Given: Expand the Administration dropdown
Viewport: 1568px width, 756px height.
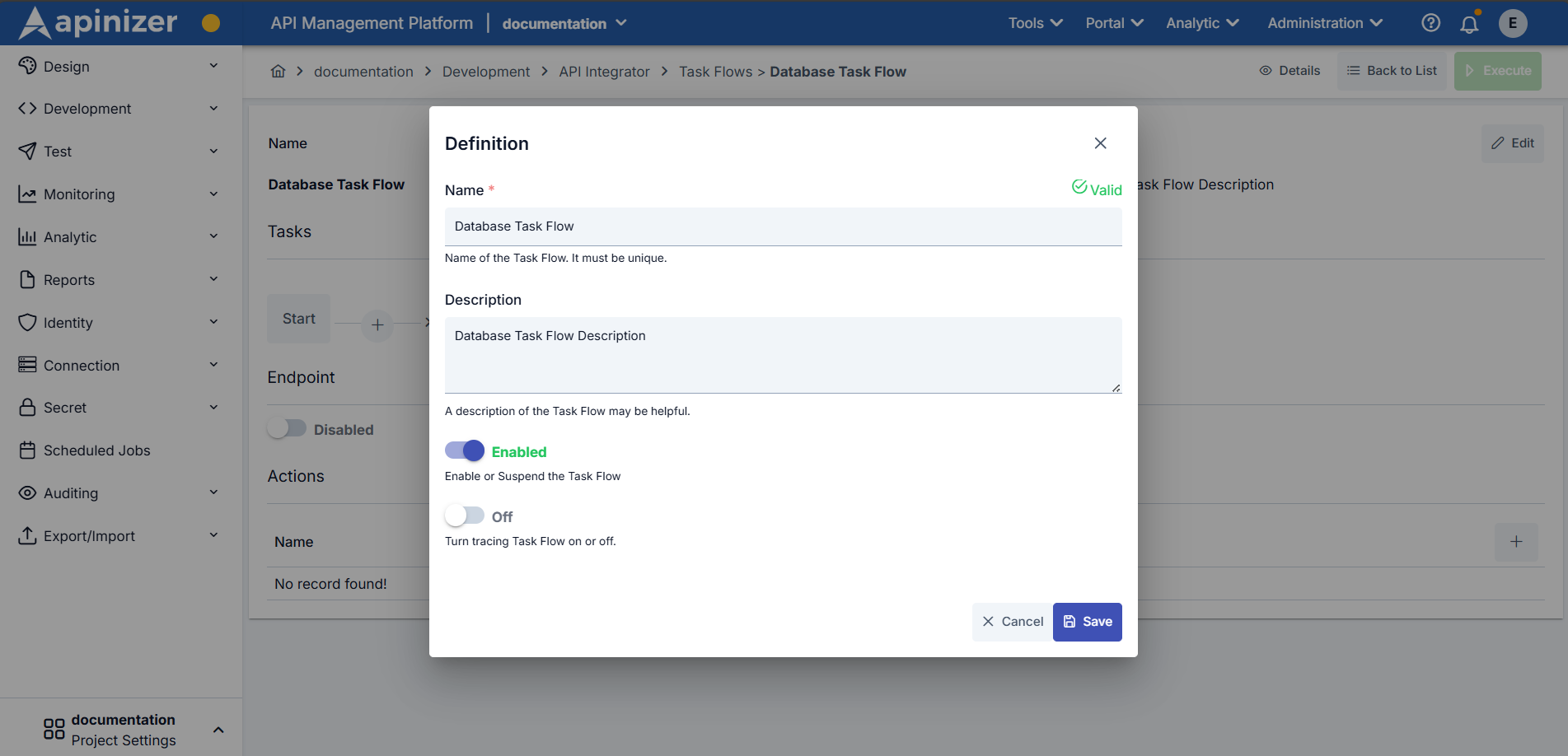Looking at the screenshot, I should (1322, 23).
